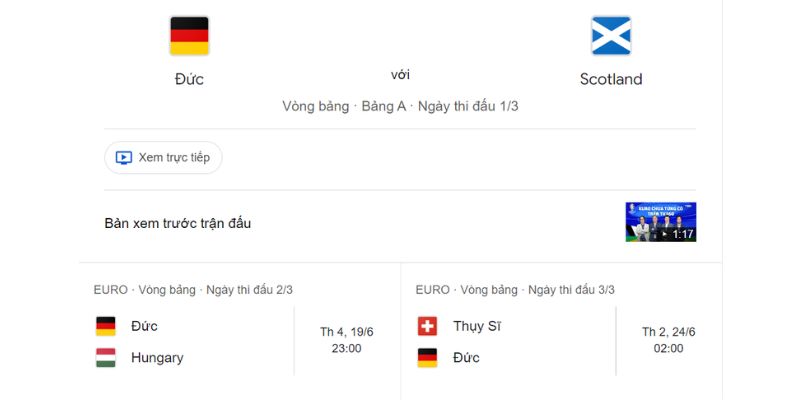The height and width of the screenshot is (400, 800).
Task: Click the large Scotland flag icon
Action: point(611,36)
